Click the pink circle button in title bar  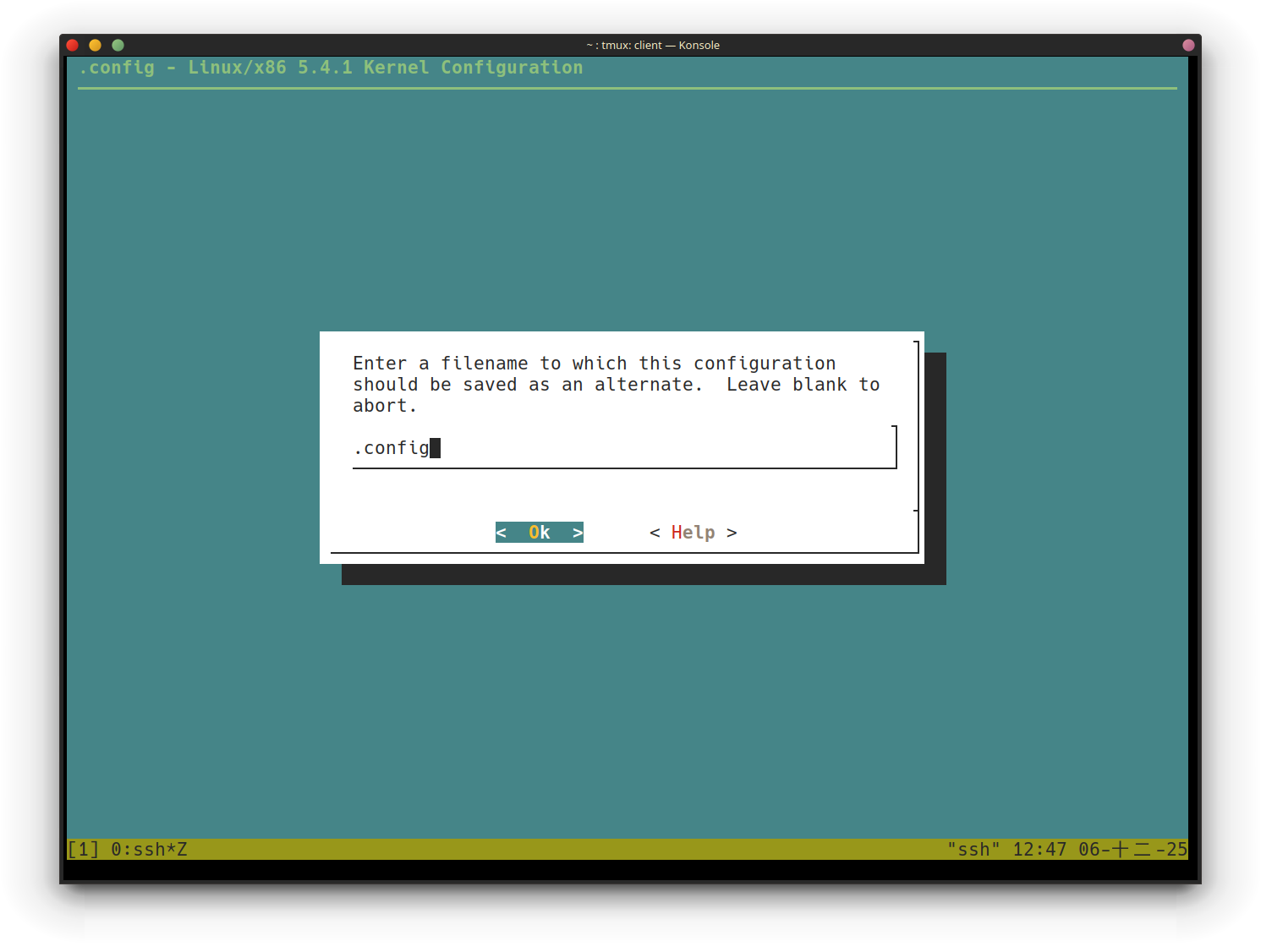(x=1188, y=46)
